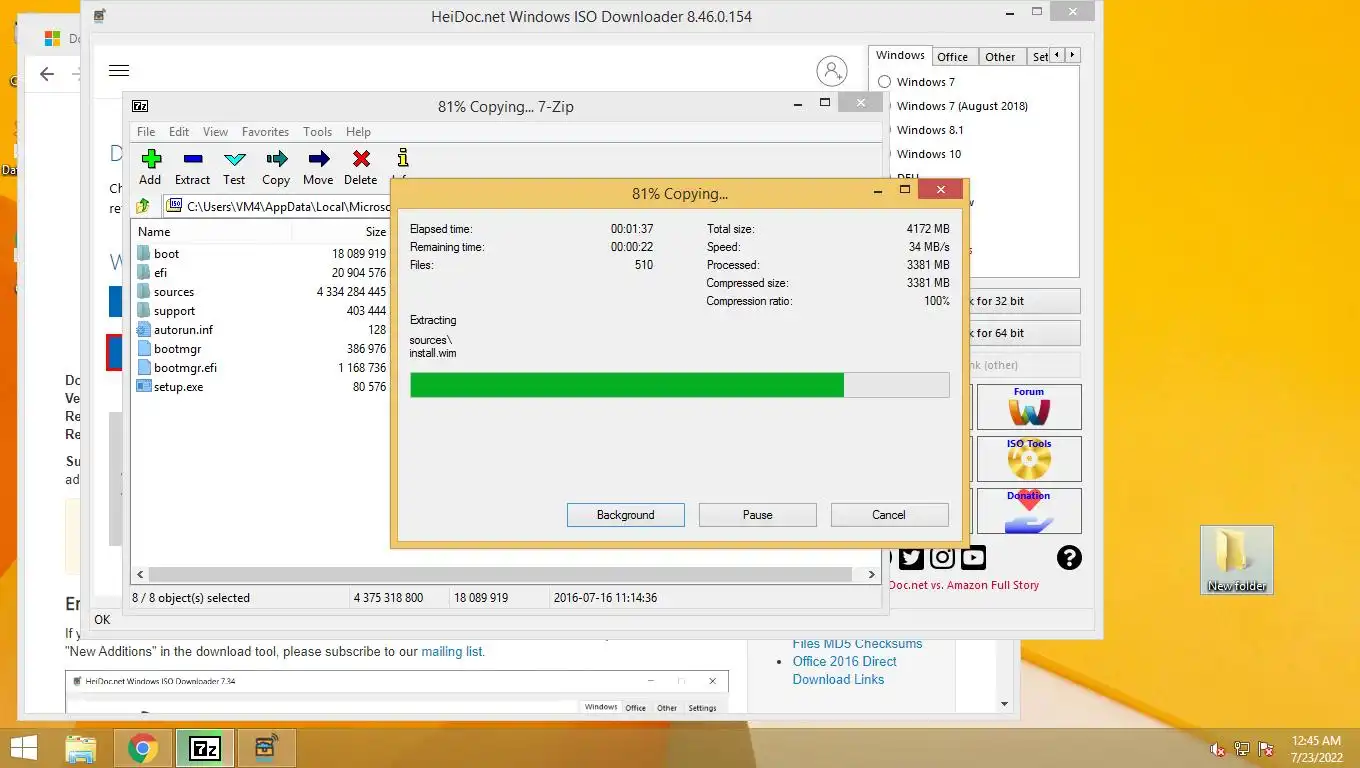Click the Copy toolbar icon in 7-Zip

pos(277,159)
